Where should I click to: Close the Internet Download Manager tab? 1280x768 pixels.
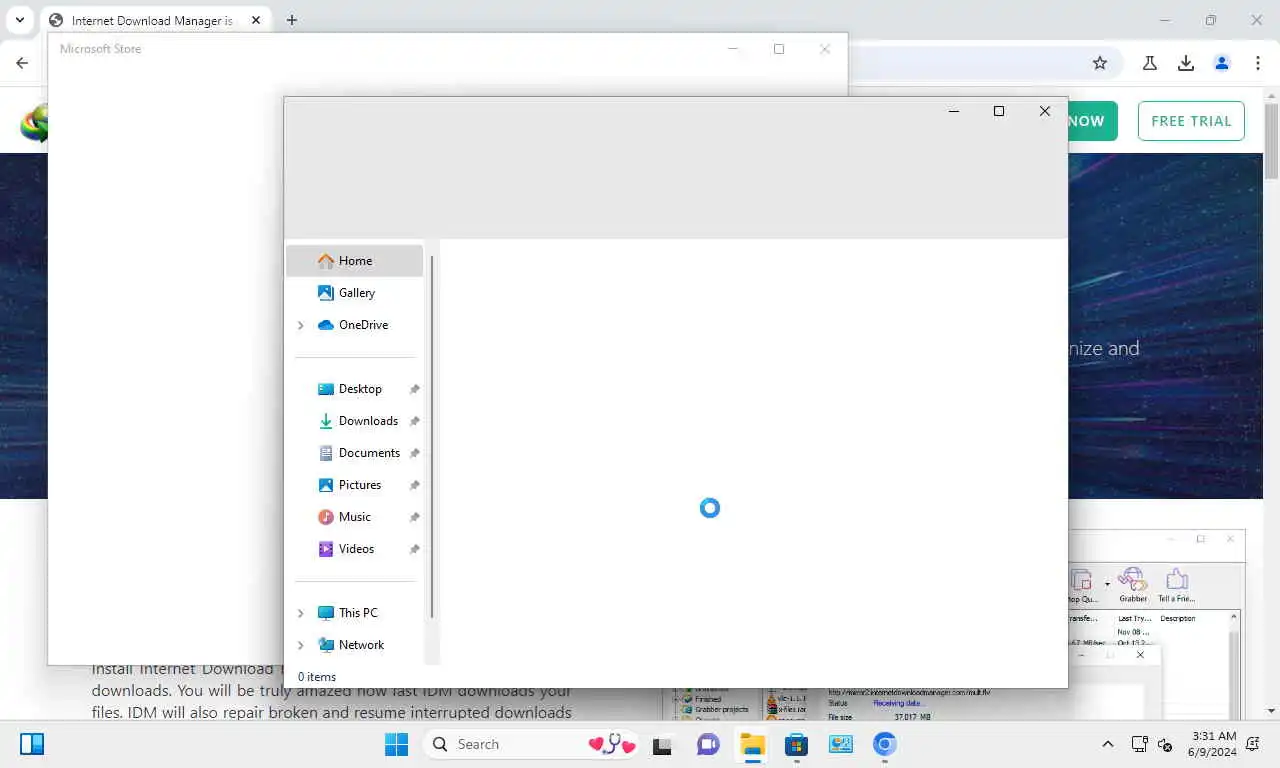pos(256,20)
